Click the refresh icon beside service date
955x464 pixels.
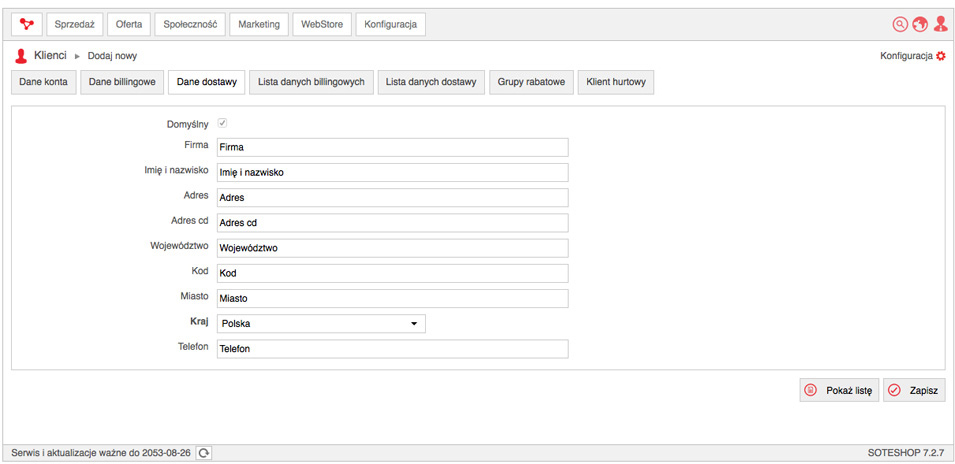click(204, 453)
